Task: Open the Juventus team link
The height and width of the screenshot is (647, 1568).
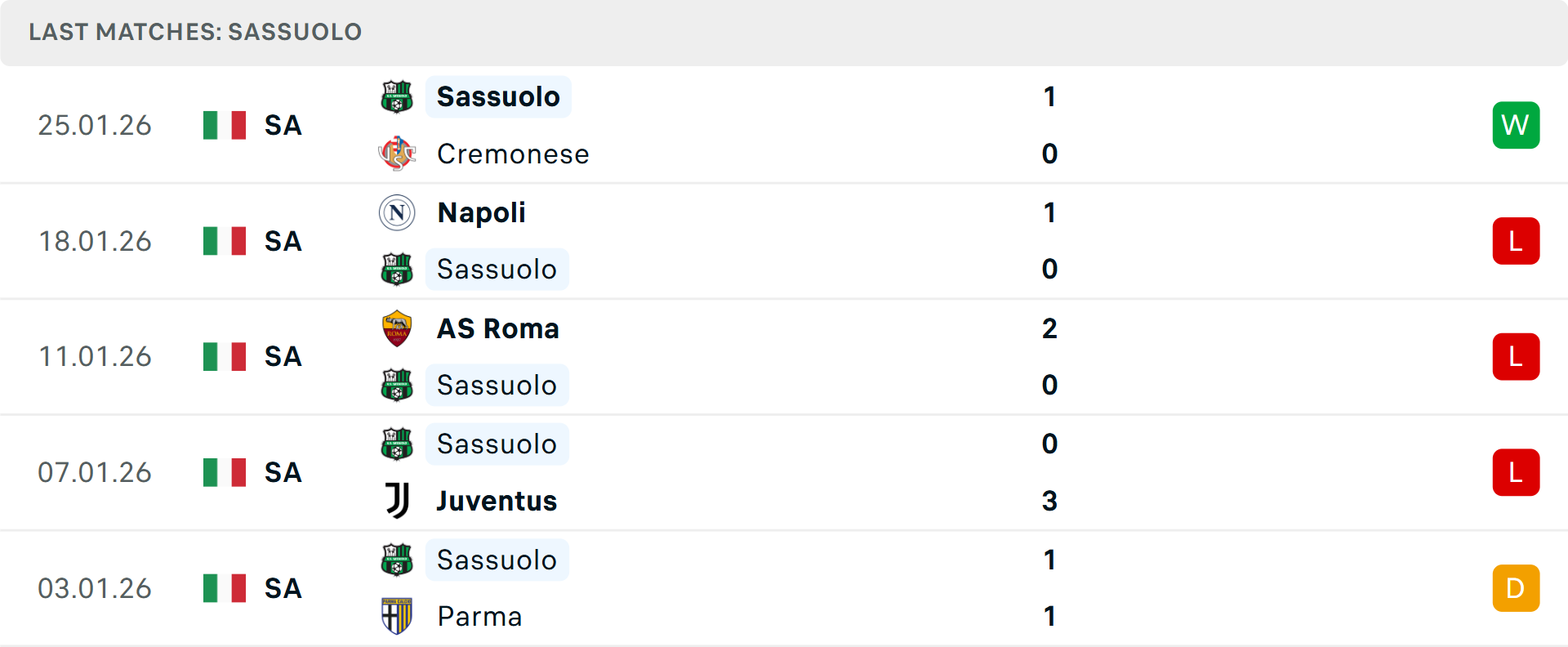Action: click(x=497, y=501)
